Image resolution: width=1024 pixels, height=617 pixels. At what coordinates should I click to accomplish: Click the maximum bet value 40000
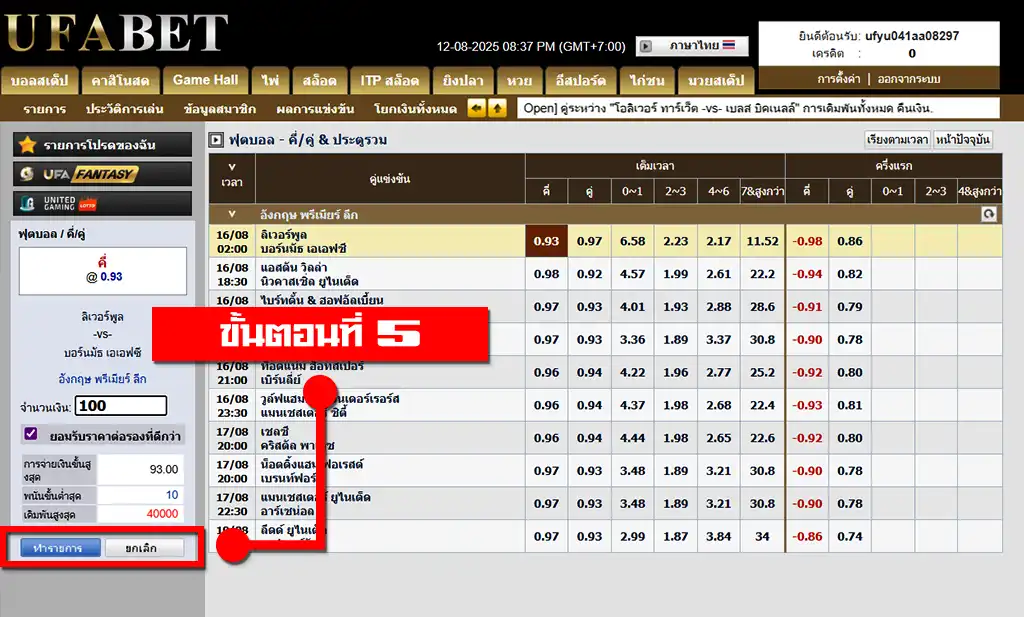coord(162,514)
